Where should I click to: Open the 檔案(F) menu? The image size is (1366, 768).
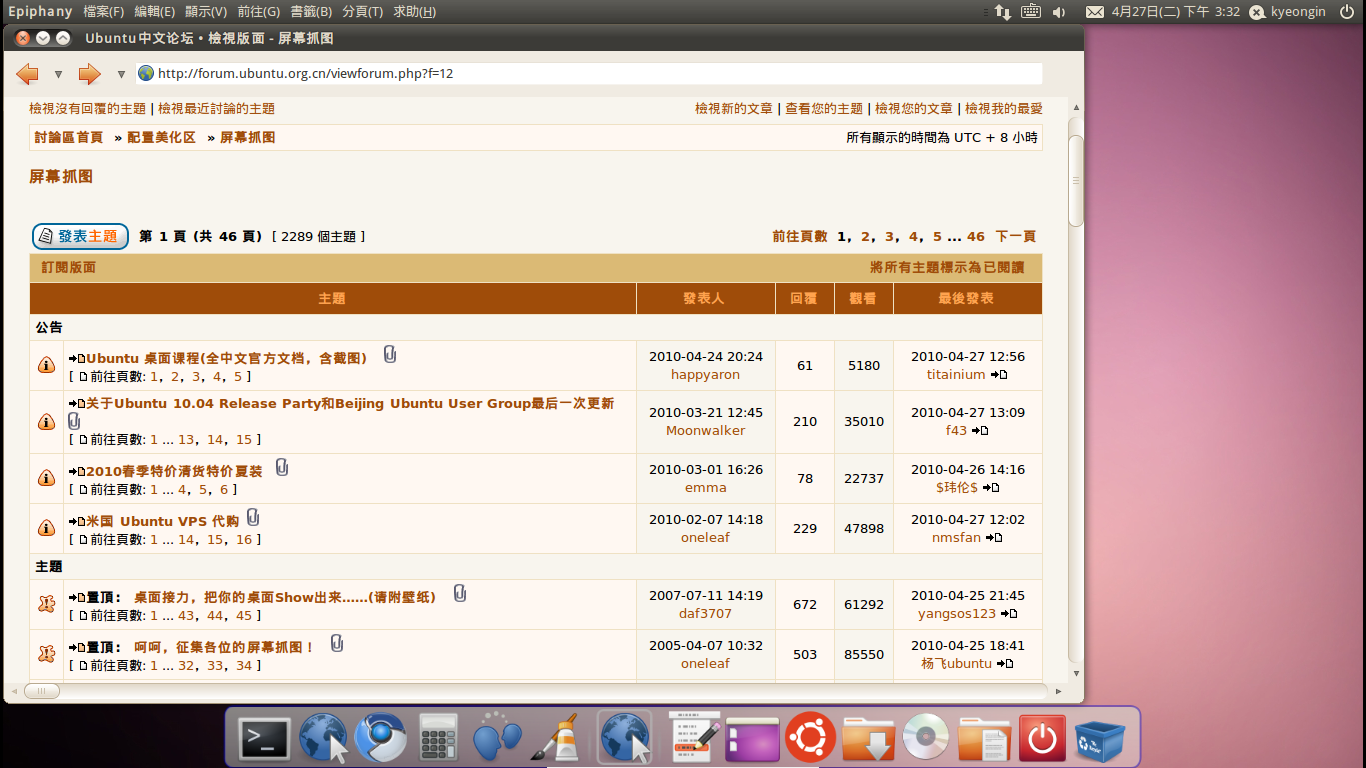click(x=104, y=12)
